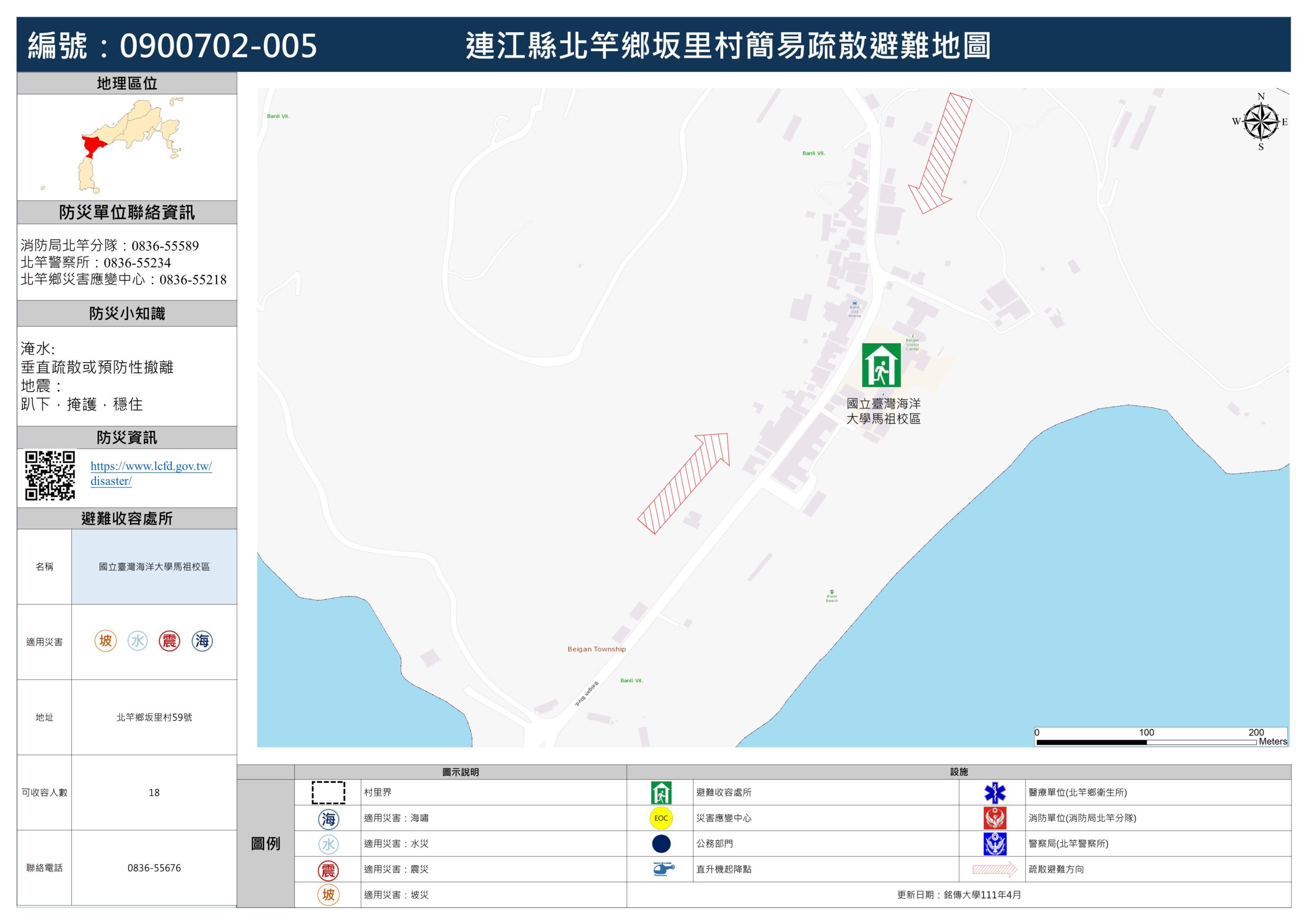Viewport: 1306px width, 924px height.
Task: Click the light blue 水 hazard icon in shelter table
Action: 138,641
